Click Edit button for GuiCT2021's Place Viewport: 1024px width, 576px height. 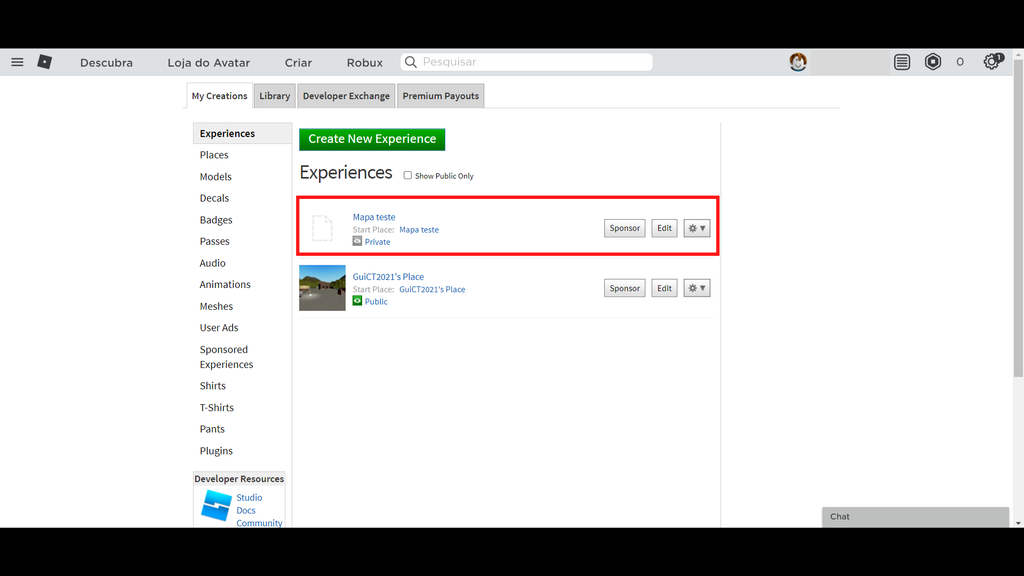click(664, 288)
